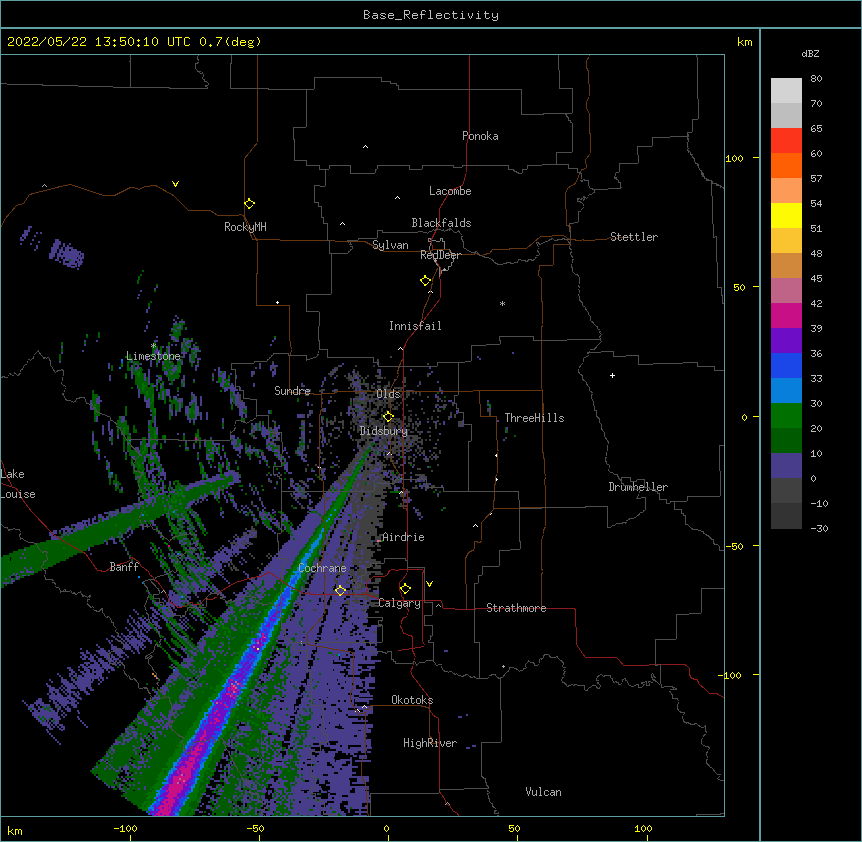This screenshot has width=862, height=842.
Task: Click the slate purple swatch near 0 dBZ
Action: pos(786,466)
